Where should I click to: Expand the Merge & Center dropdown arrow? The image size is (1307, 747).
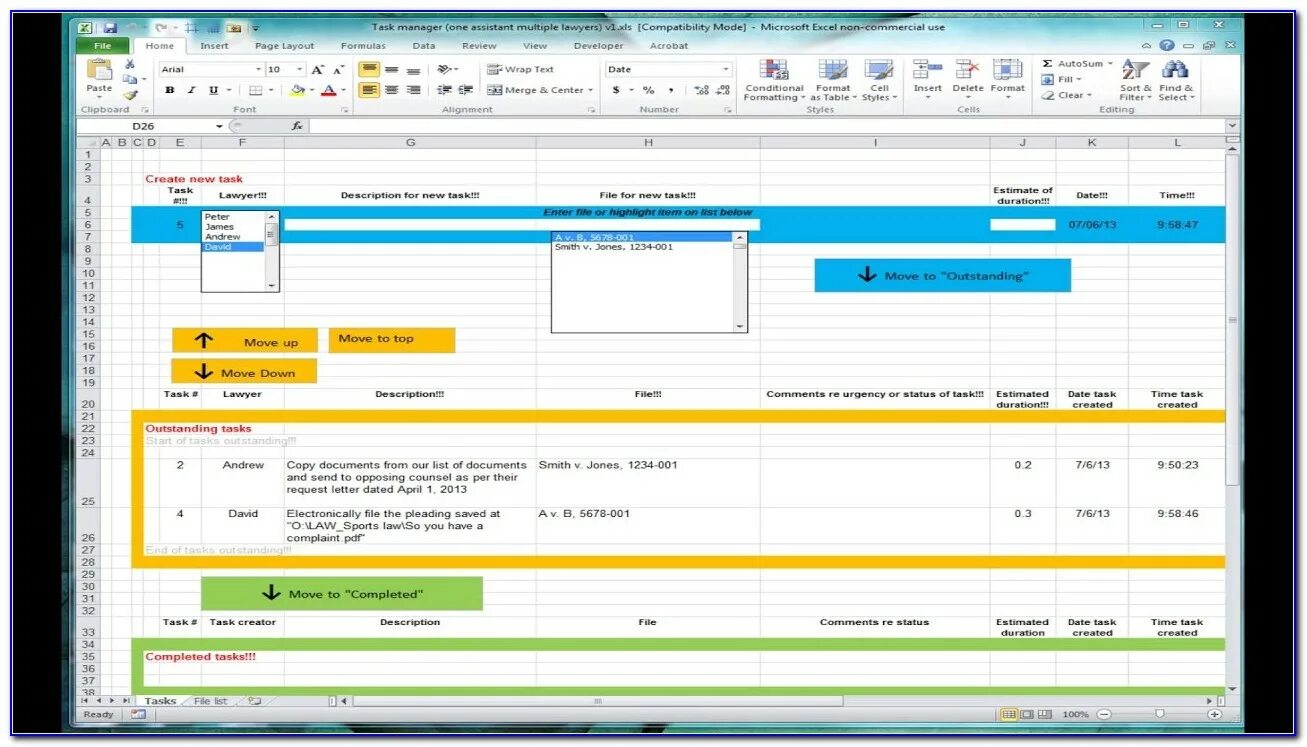tap(590, 90)
